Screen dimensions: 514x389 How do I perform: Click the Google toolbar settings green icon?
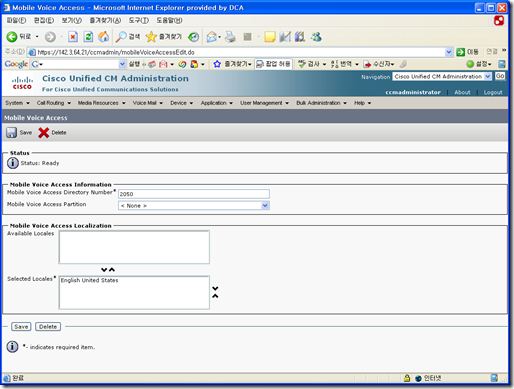click(470, 64)
